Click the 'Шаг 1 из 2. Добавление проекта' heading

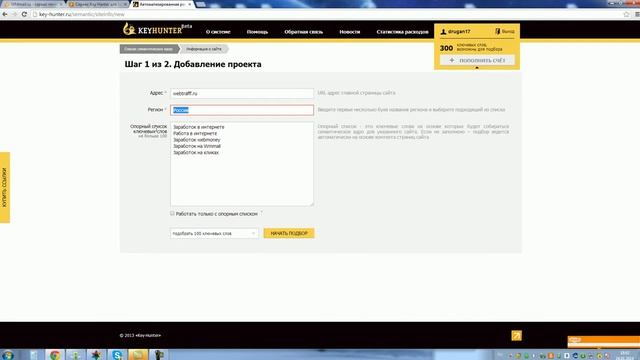coord(193,64)
